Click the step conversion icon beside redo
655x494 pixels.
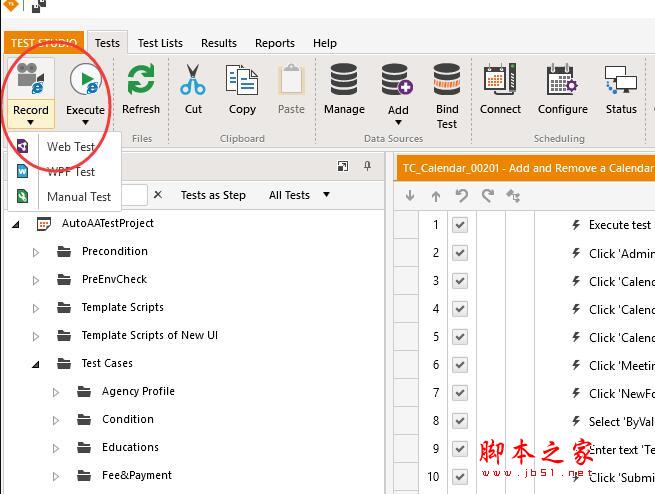[x=513, y=195]
